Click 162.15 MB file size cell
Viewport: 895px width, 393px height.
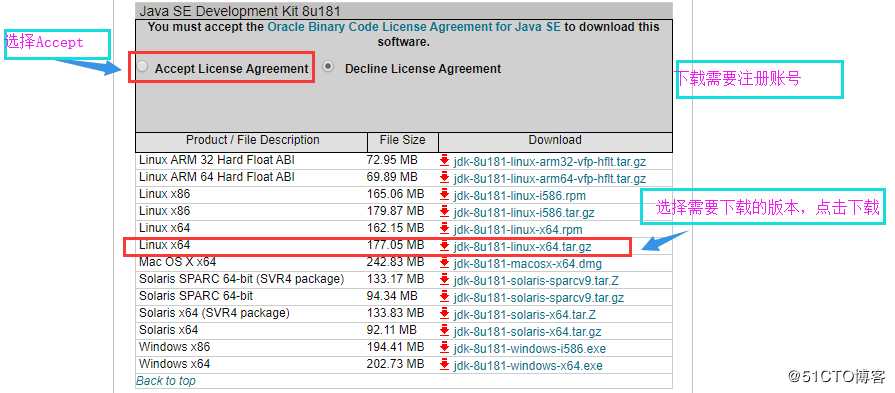(x=396, y=228)
